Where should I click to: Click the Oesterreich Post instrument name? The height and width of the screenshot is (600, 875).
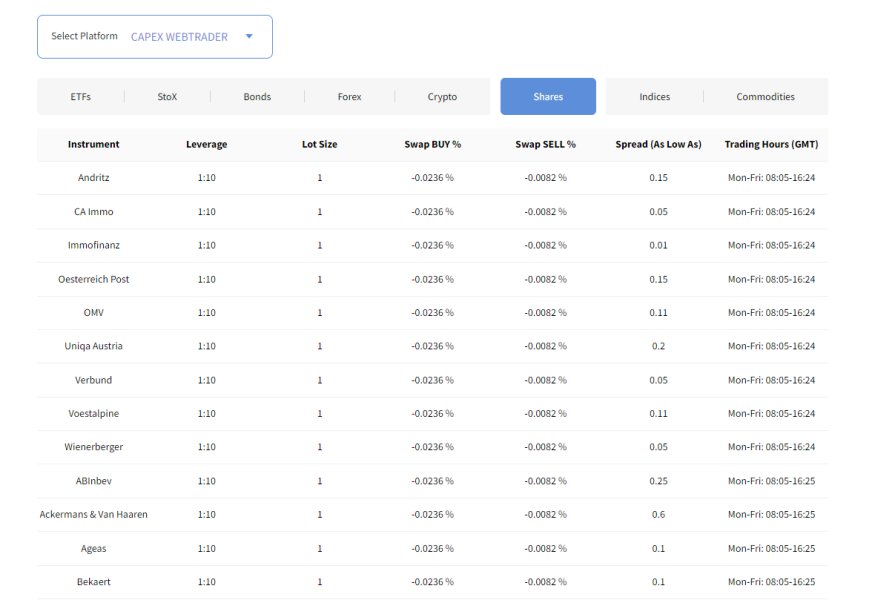93,279
